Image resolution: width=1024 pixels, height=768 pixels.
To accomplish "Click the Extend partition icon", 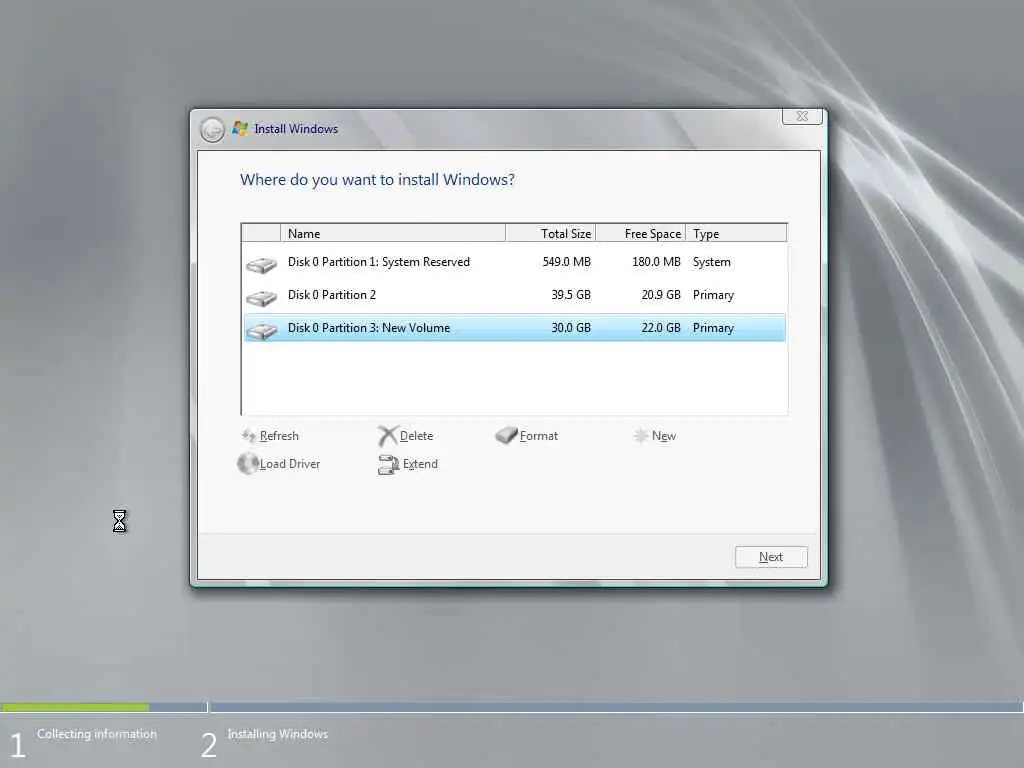I will pos(388,464).
